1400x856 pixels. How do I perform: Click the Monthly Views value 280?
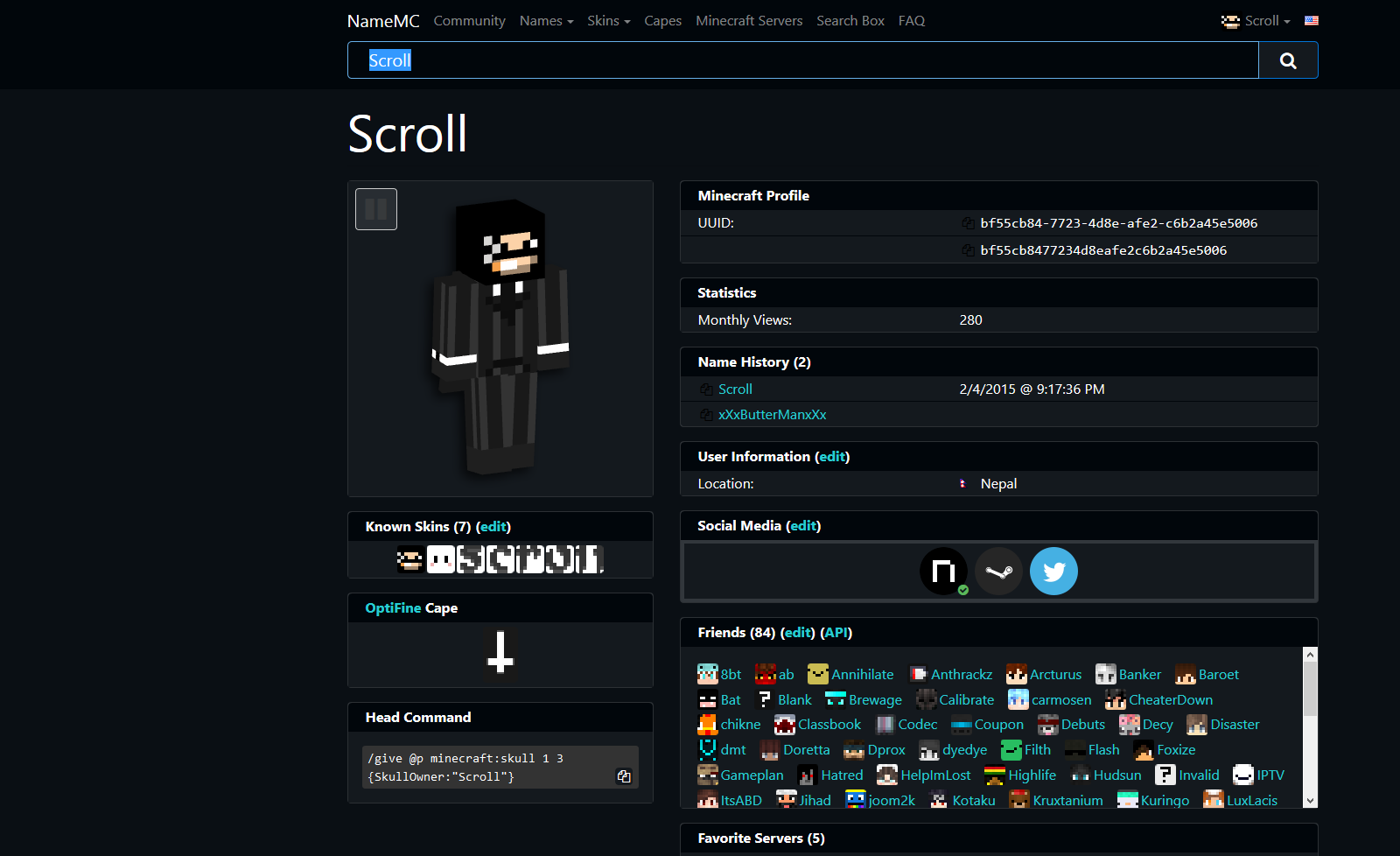(x=970, y=320)
